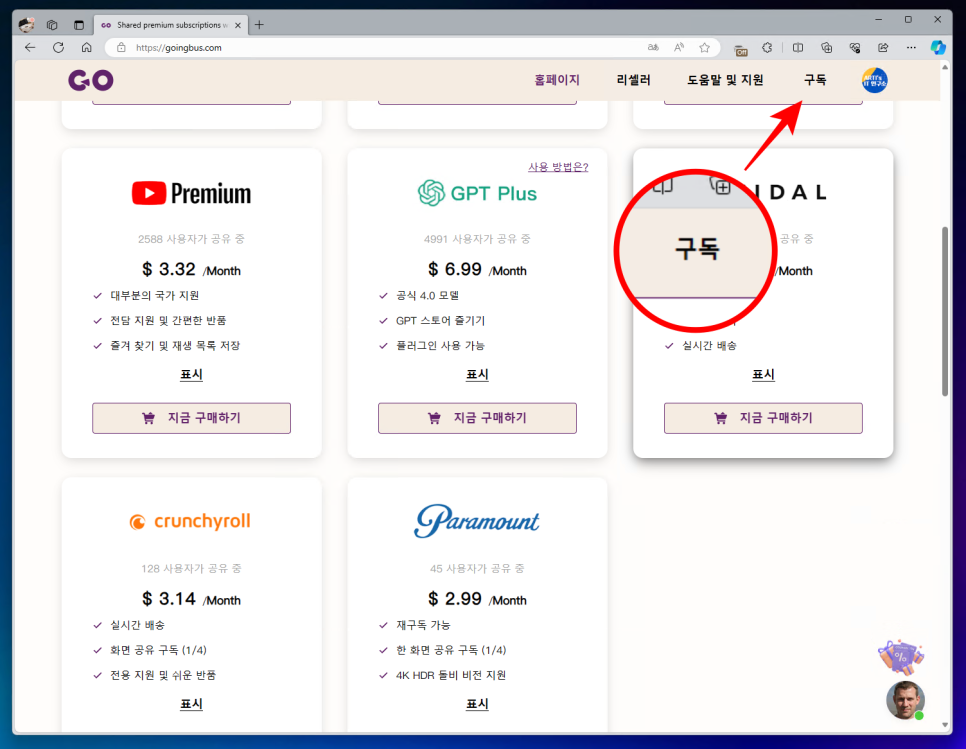Screen dimensions: 966x749
Task: Click the 2588 사용자가 공유 중 text
Action: 192,239
